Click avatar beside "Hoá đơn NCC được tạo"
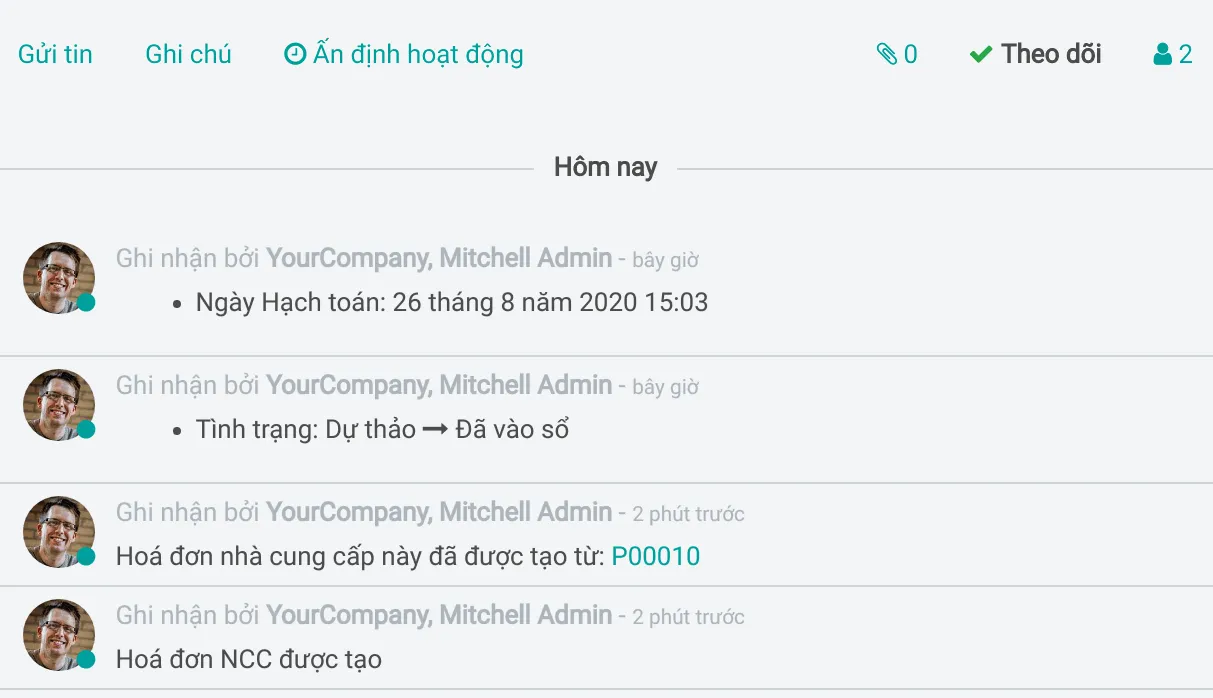 58,634
